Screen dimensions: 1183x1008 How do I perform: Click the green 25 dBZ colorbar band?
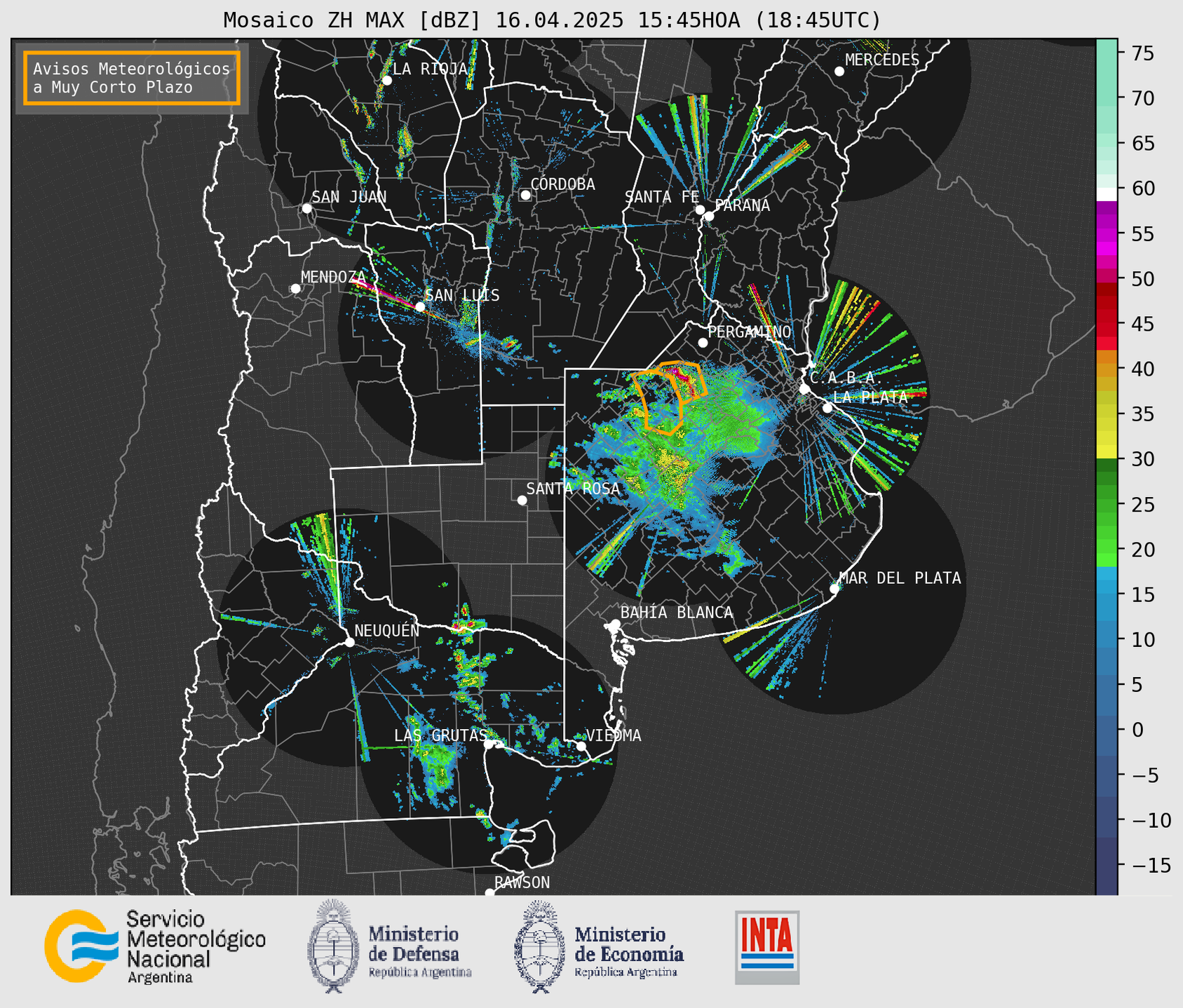pyautogui.click(x=1107, y=505)
